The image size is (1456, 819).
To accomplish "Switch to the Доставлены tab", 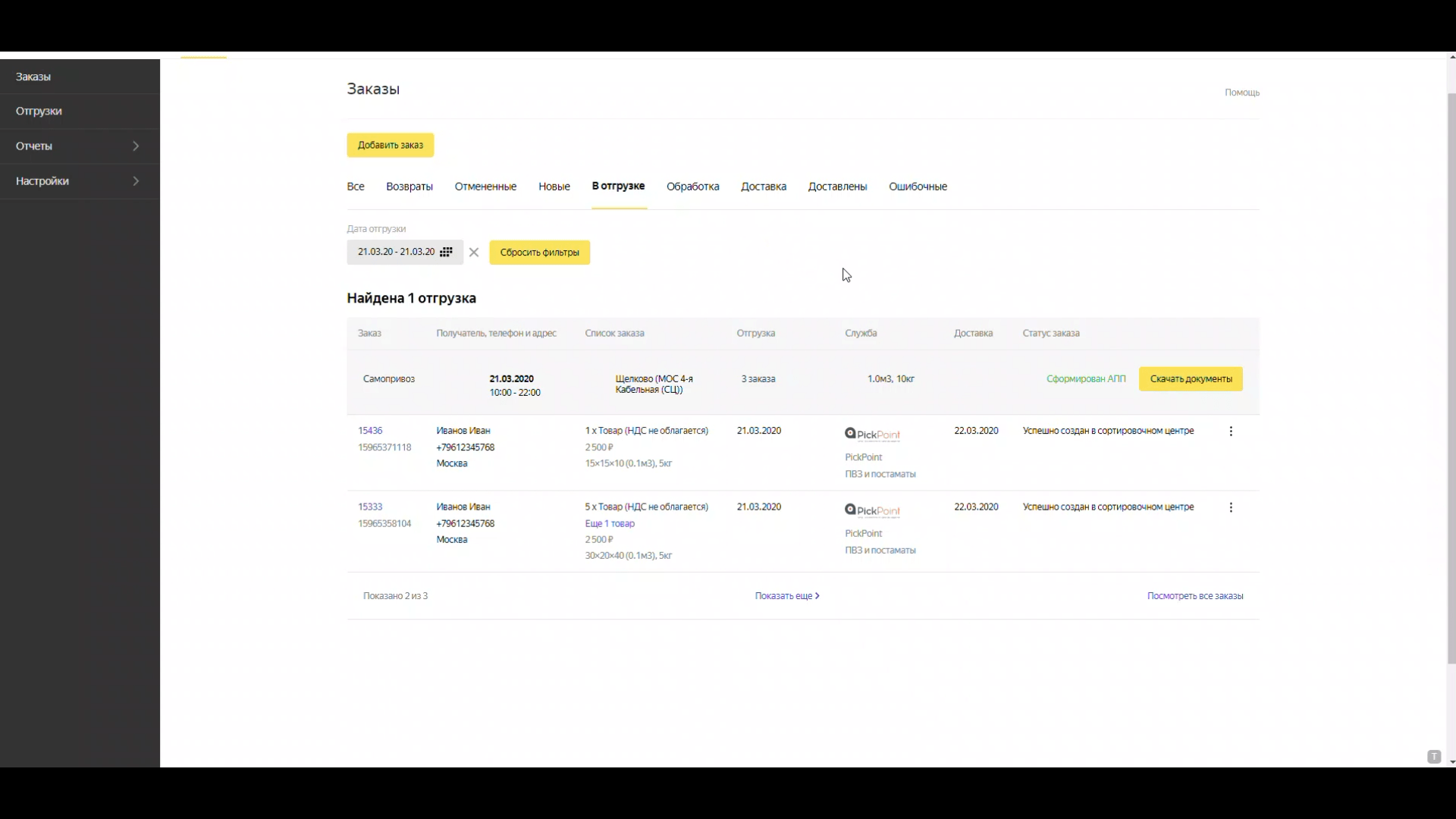I will pos(837,187).
